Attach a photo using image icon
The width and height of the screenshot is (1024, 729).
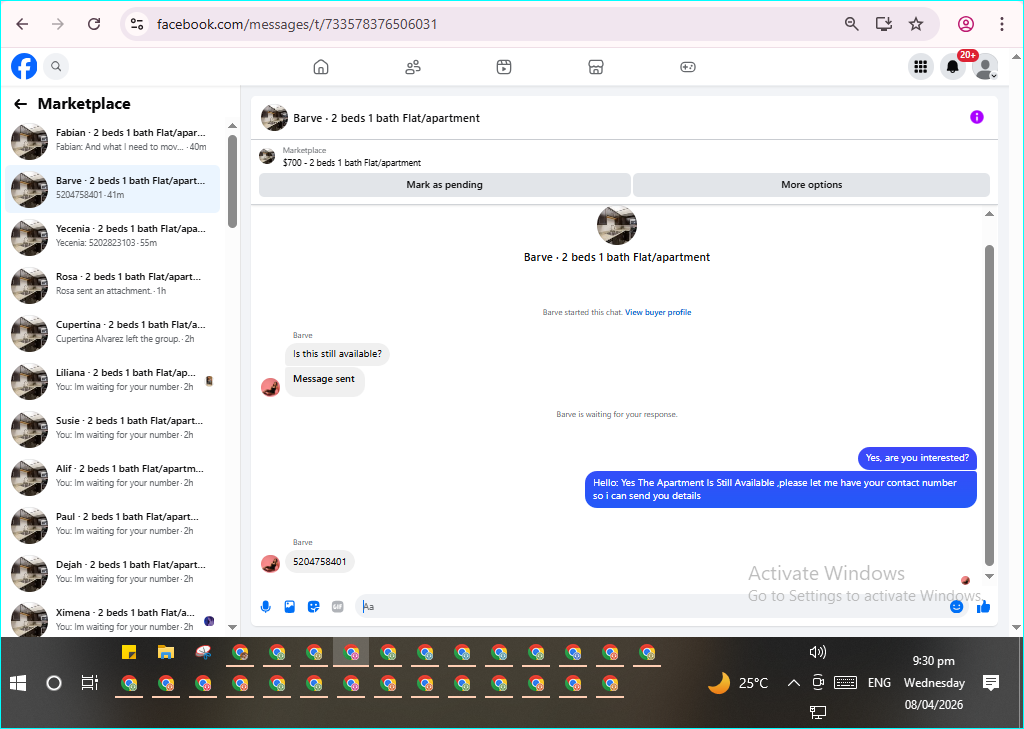[289, 607]
